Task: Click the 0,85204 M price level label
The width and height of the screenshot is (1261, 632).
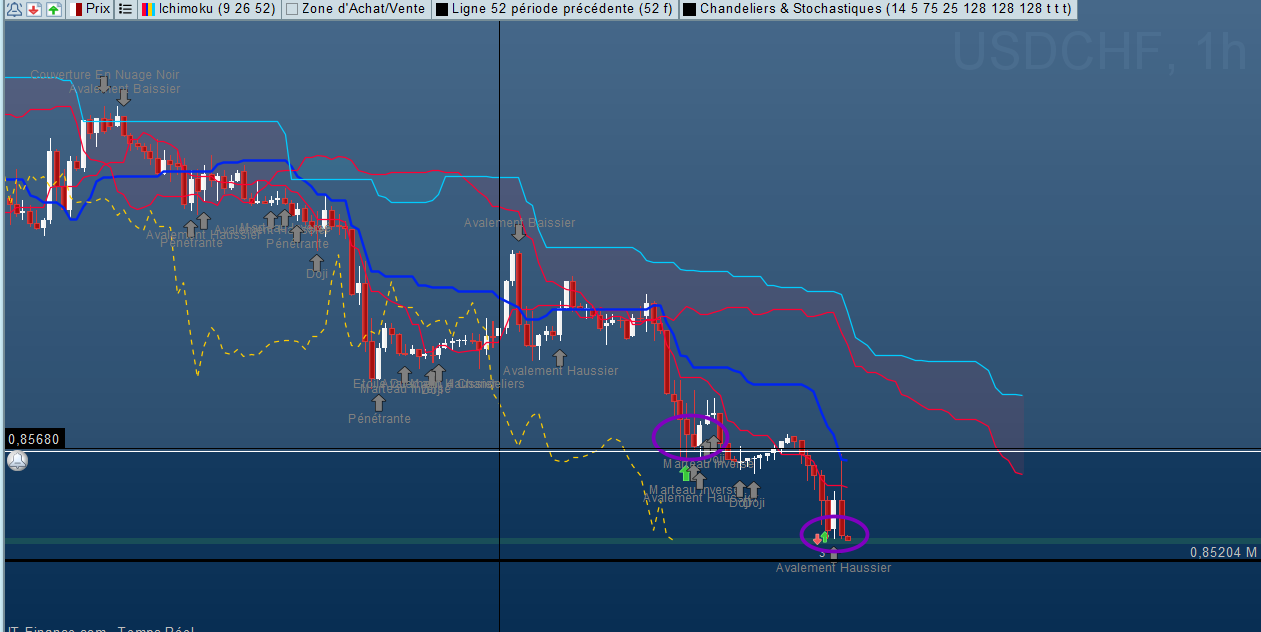Action: tap(1222, 552)
